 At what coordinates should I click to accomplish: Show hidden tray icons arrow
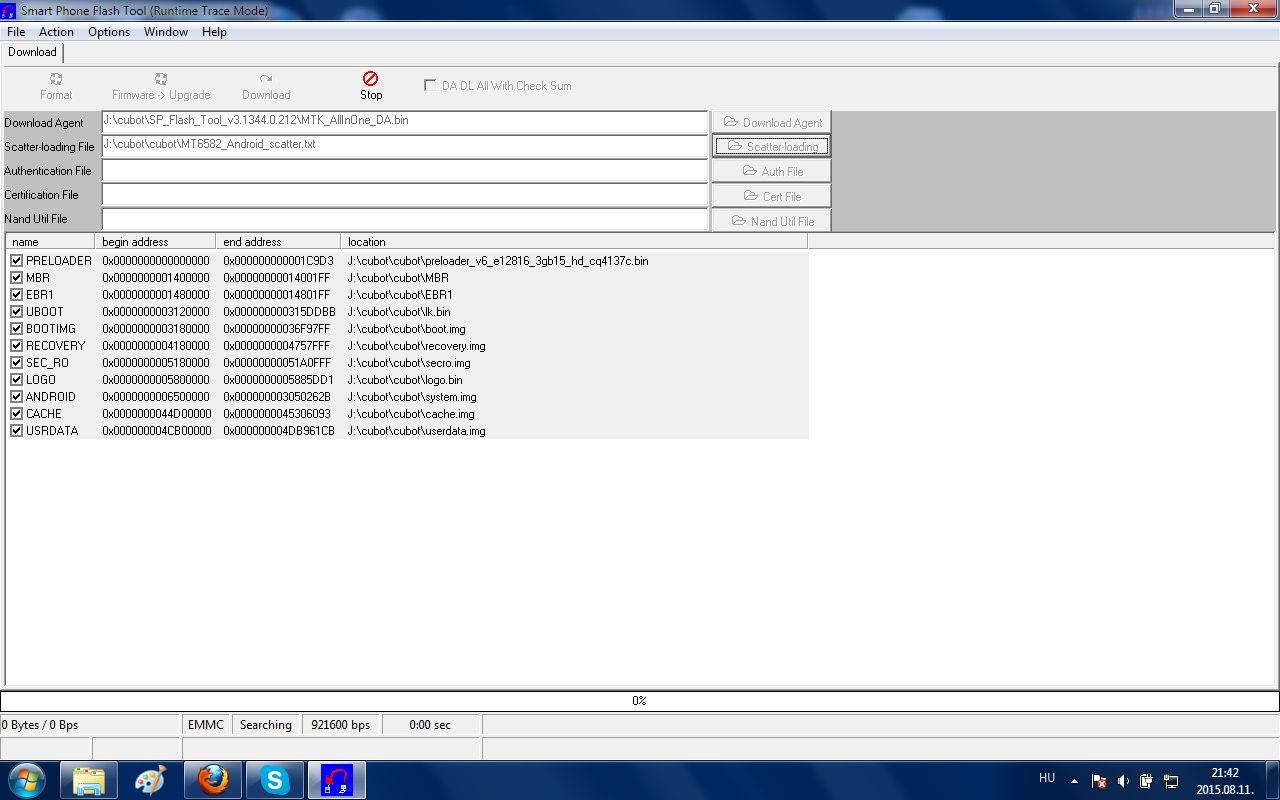(x=1074, y=781)
